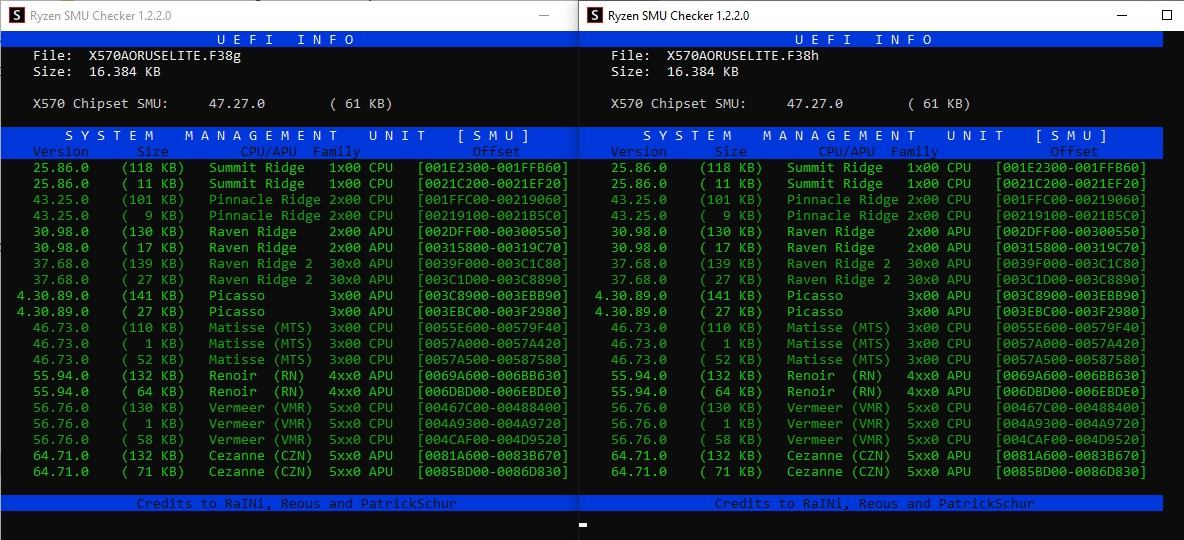Select offset [0085BD00-0086D830] in the F38h window

(1071, 471)
